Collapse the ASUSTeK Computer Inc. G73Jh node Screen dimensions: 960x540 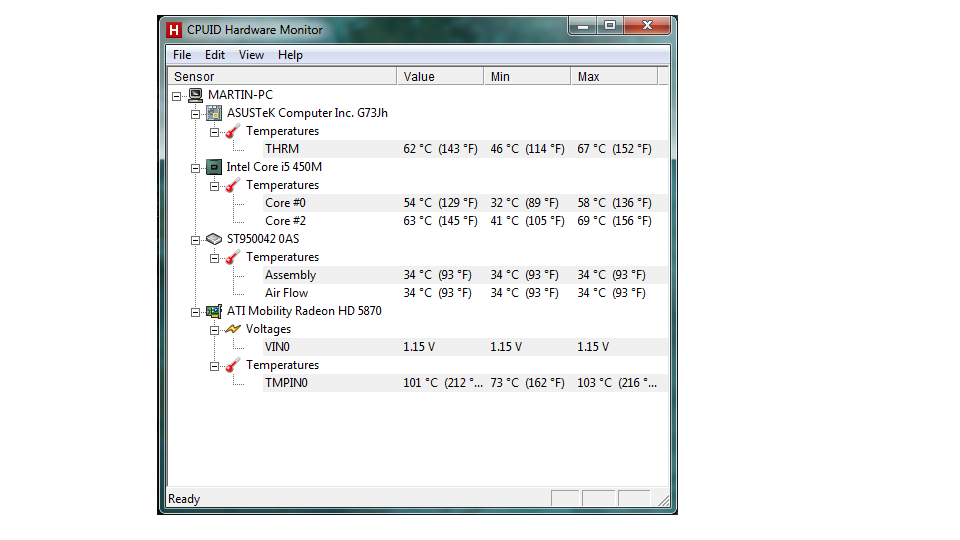point(195,114)
